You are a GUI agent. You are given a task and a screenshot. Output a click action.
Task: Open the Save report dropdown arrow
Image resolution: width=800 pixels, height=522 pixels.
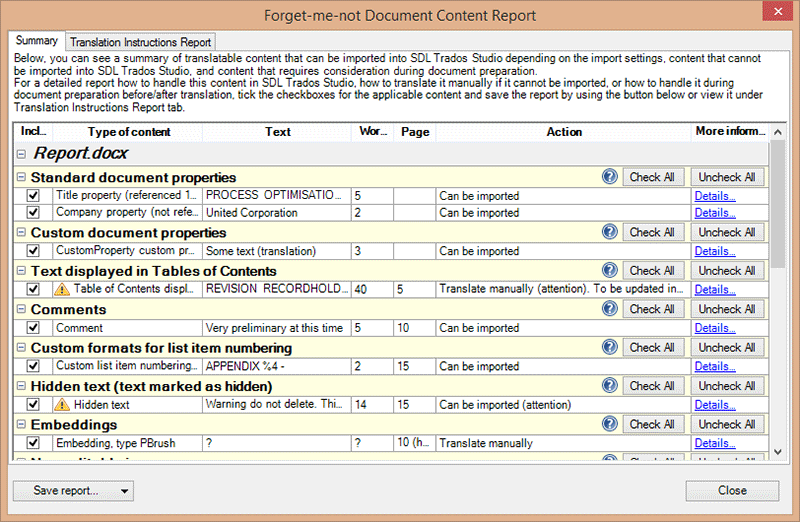pyautogui.click(x=124, y=491)
